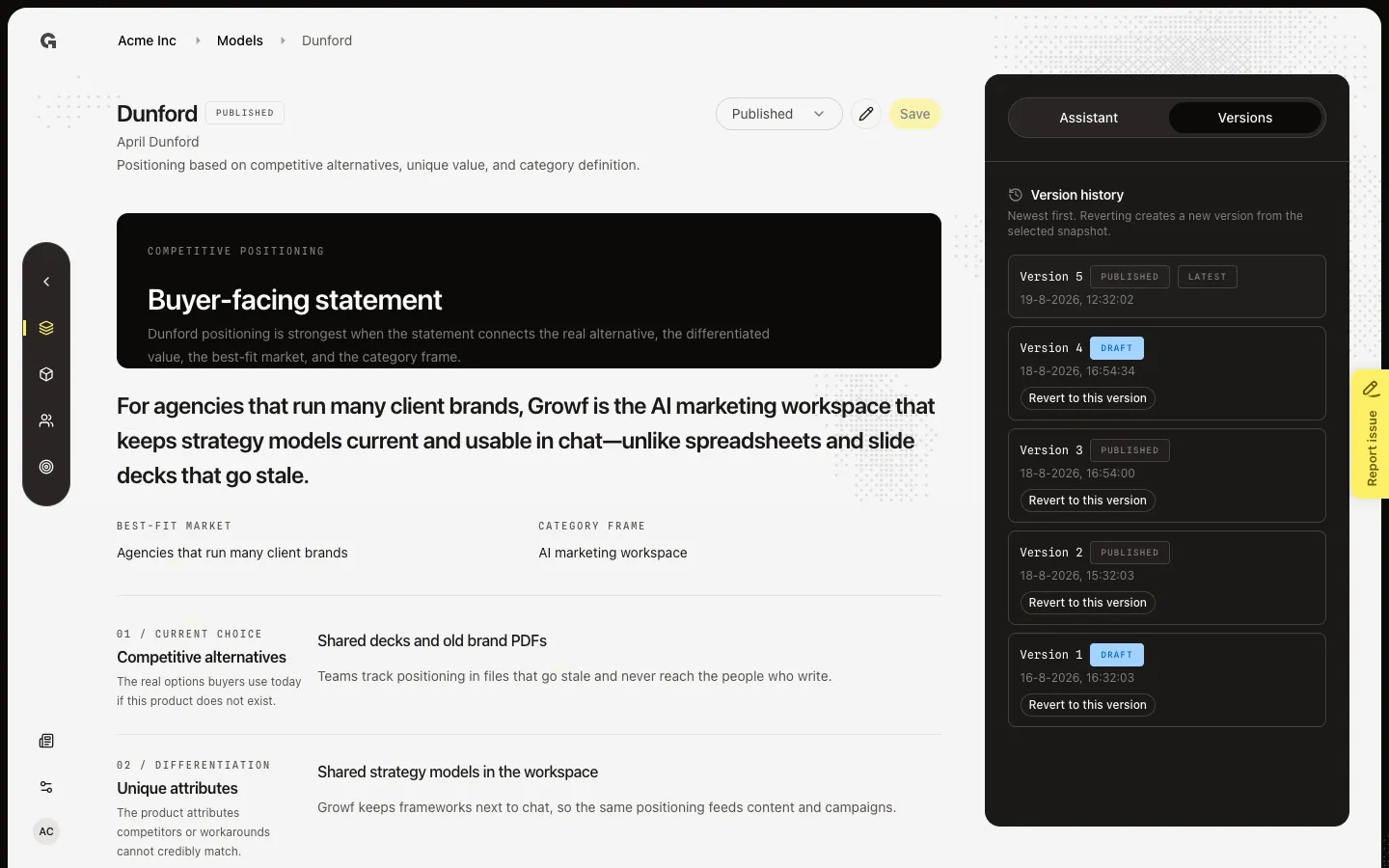Open the people icon in the sidebar
1389x868 pixels.
coord(46,420)
